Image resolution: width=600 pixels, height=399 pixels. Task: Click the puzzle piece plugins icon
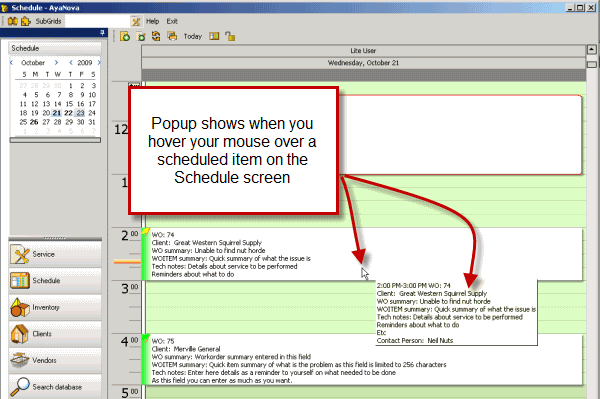[x=26, y=21]
